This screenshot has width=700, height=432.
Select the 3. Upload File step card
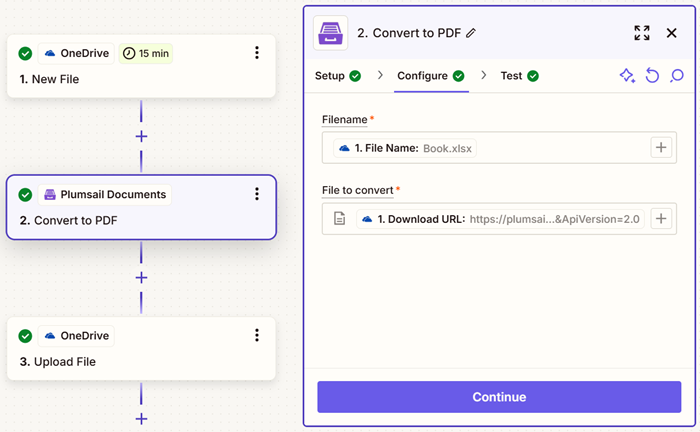tap(141, 349)
